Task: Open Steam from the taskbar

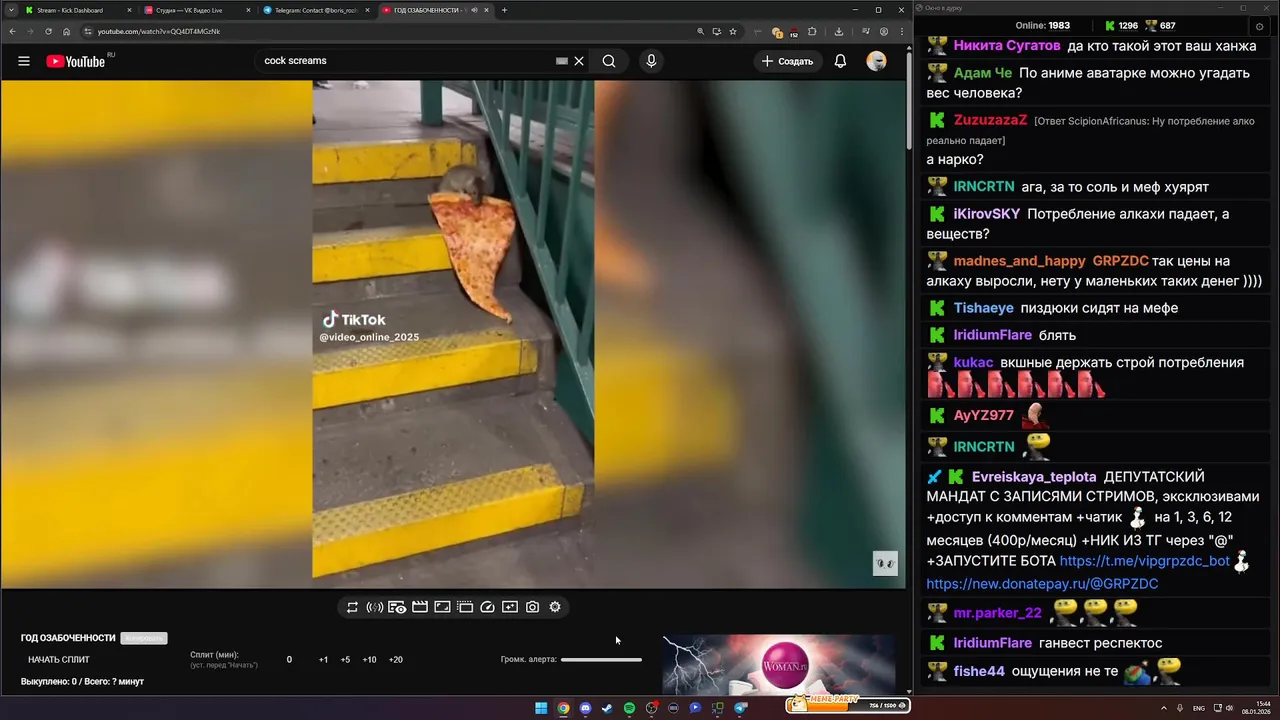Action: [607, 708]
